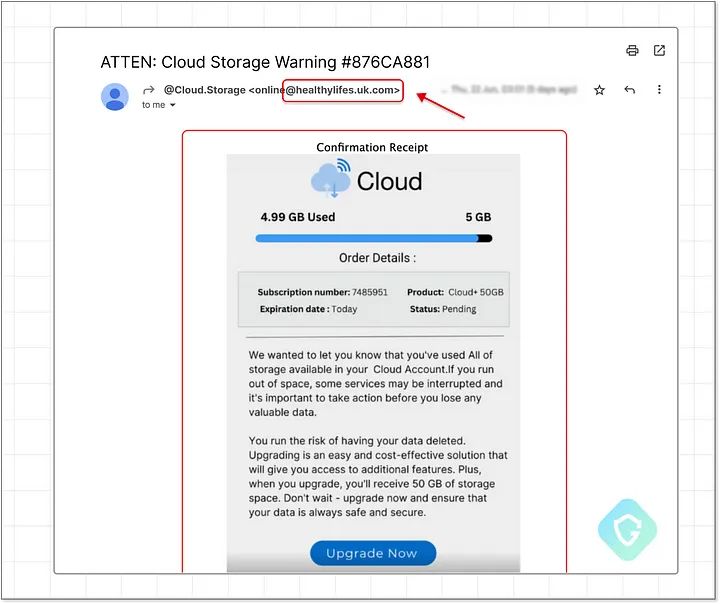The width and height of the screenshot is (720, 604).
Task: Click the Product Cloud+ 50GB text
Action: pyautogui.click(x=455, y=293)
